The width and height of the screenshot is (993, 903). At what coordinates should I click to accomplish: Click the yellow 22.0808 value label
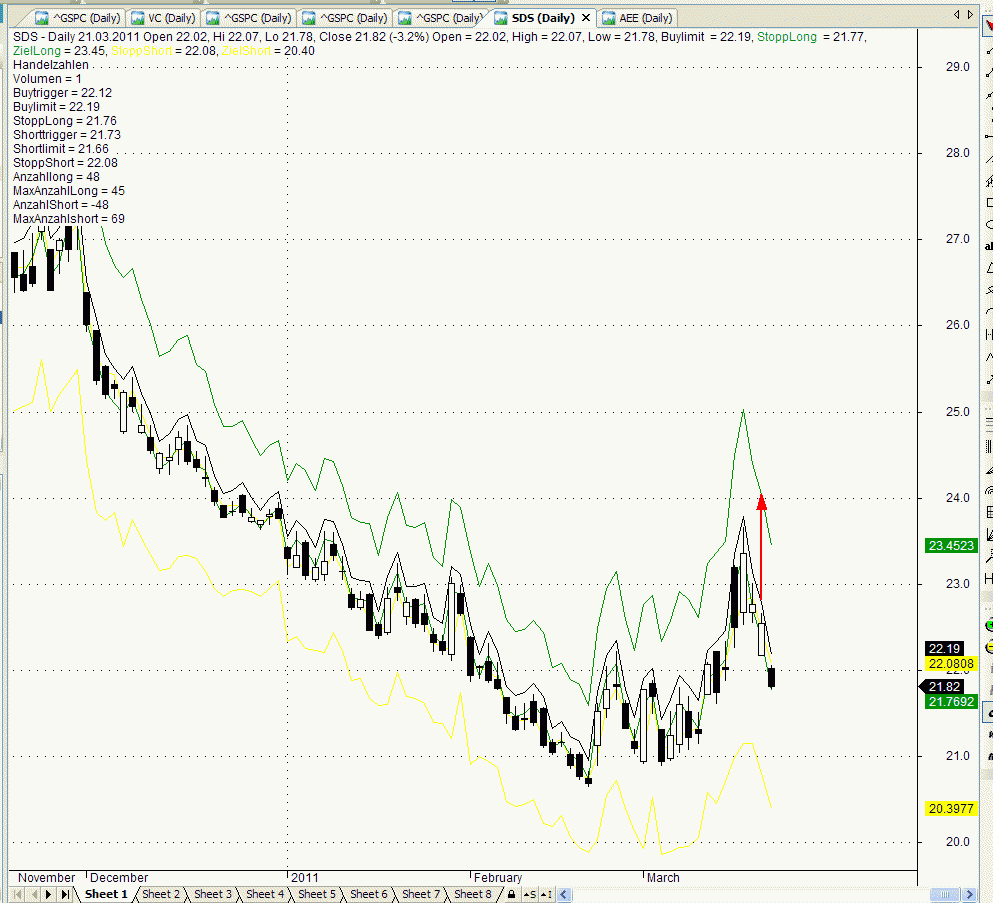(x=951, y=664)
